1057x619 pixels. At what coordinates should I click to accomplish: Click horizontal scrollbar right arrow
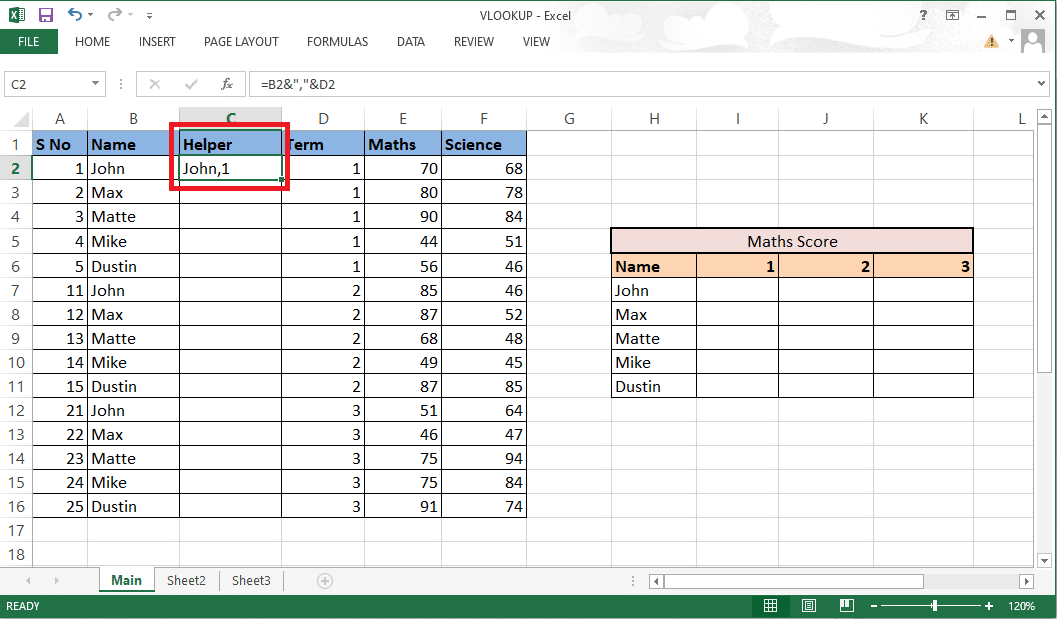(1026, 581)
